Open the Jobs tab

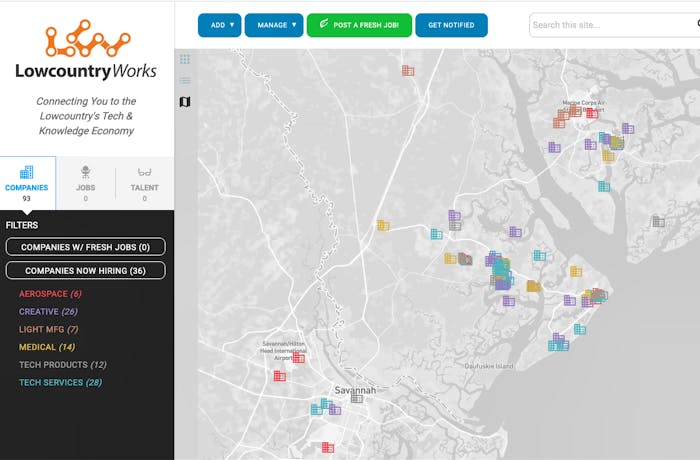coord(86,184)
